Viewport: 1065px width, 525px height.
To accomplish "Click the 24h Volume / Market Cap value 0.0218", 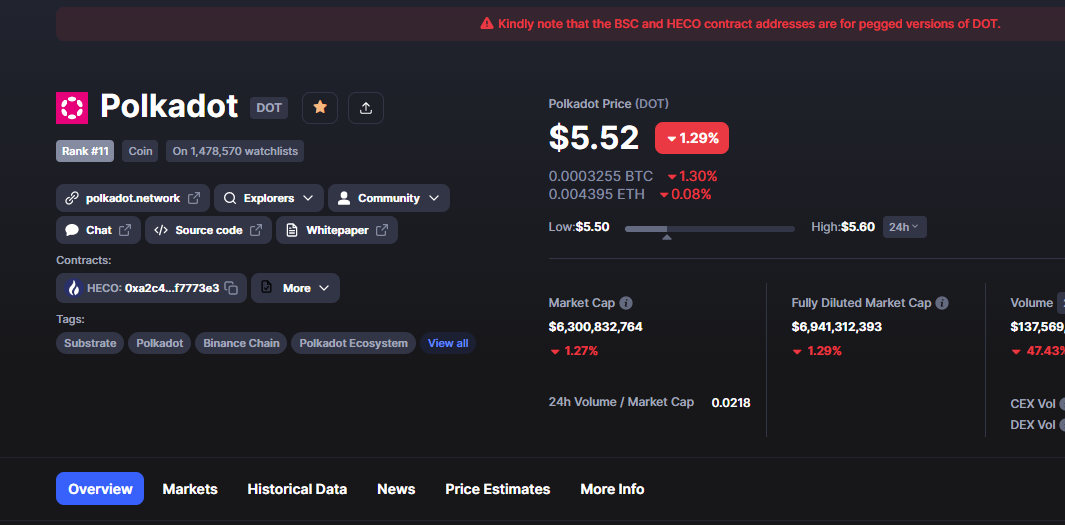I will [x=731, y=403].
